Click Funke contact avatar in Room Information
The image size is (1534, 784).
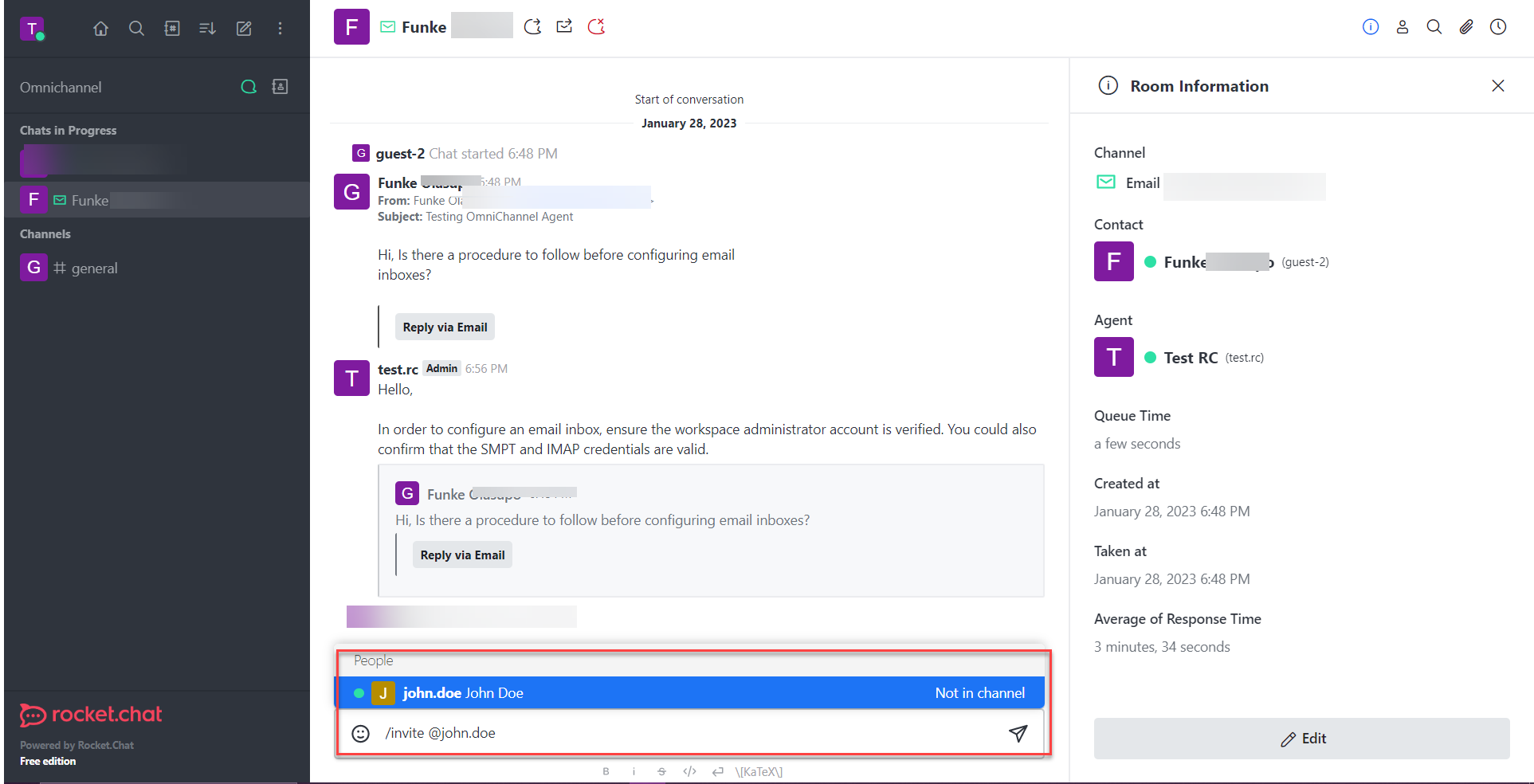point(1114,261)
